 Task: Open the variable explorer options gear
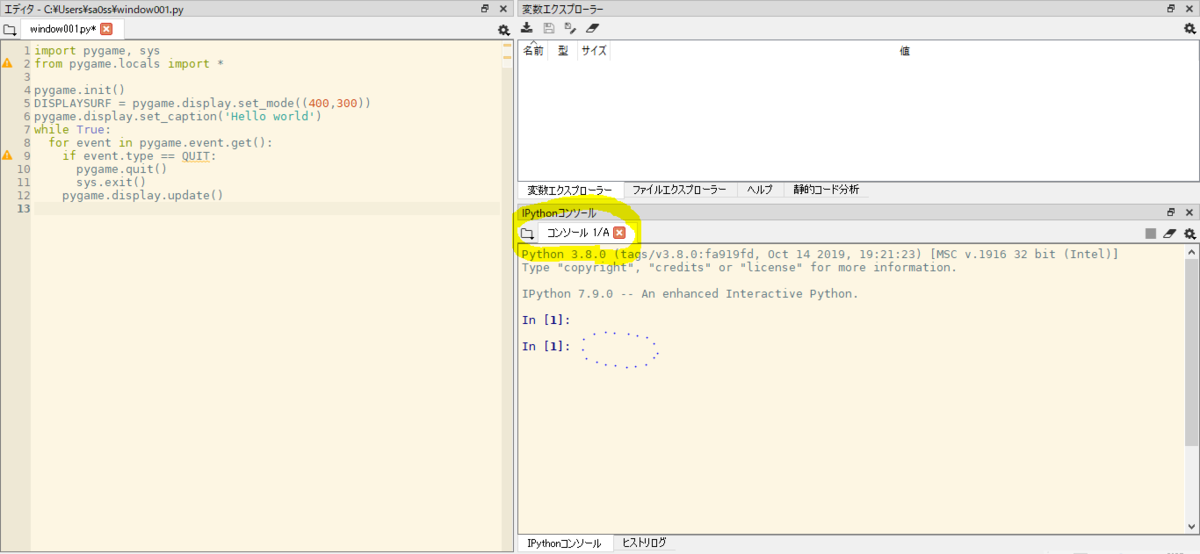click(x=1189, y=29)
